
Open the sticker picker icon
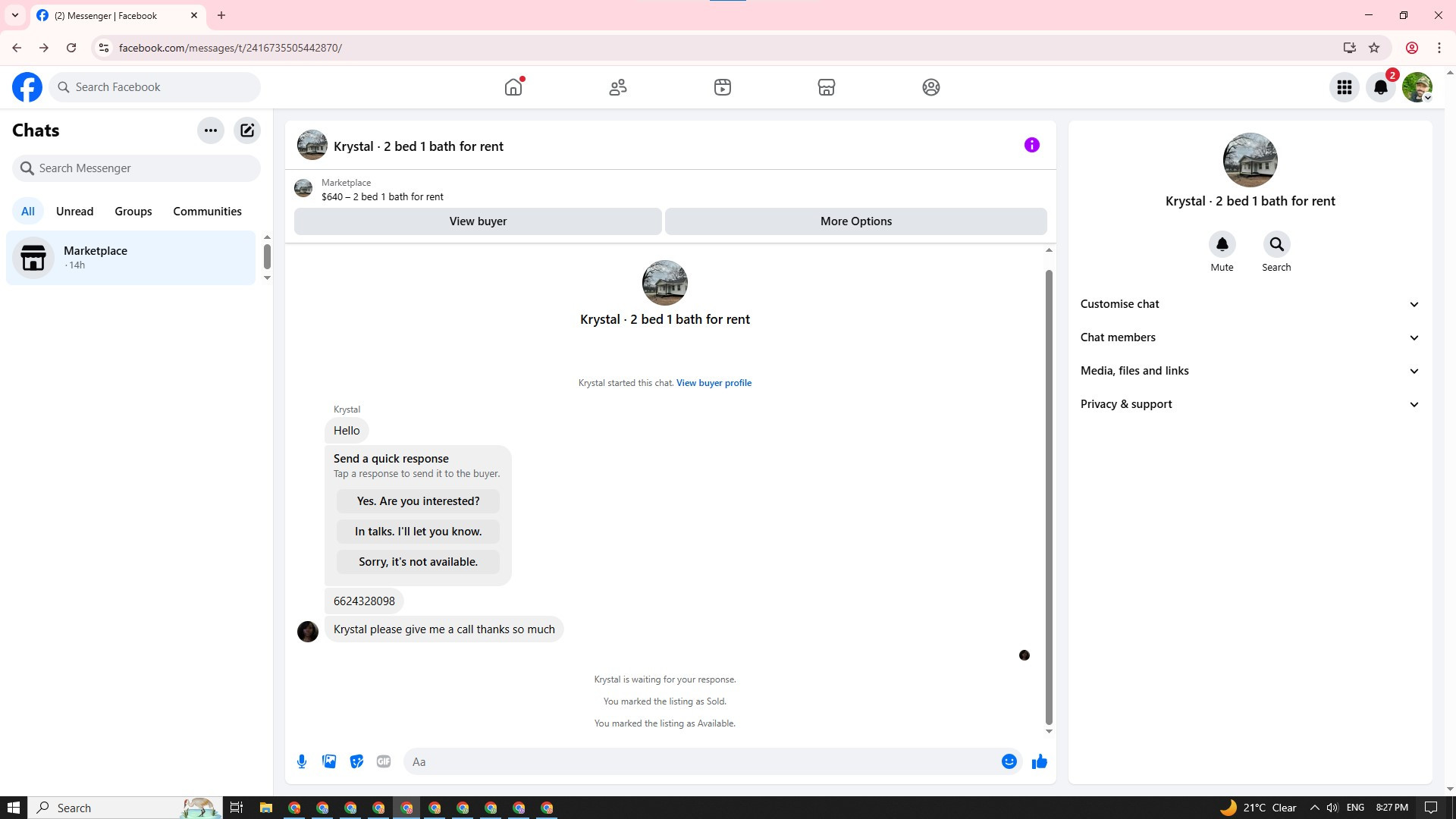356,761
